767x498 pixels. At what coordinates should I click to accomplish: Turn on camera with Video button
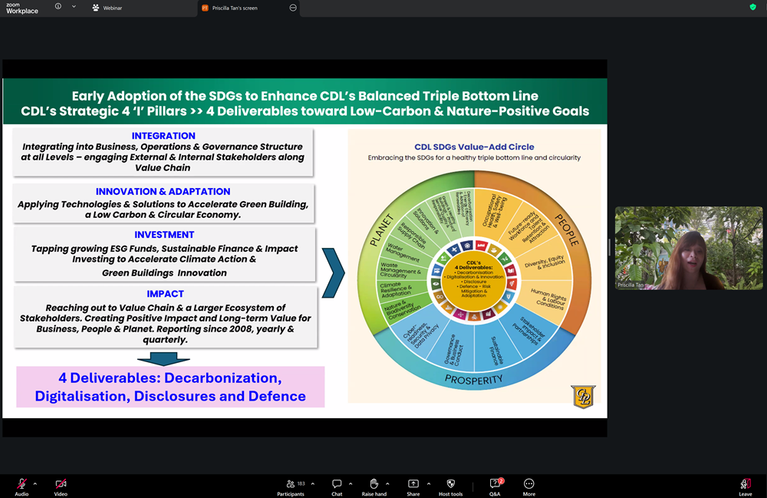coord(61,487)
